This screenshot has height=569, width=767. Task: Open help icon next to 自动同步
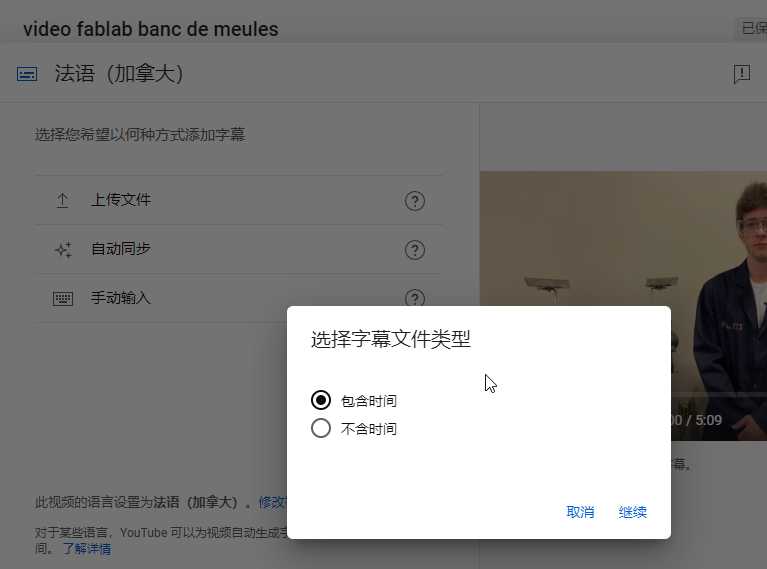click(415, 250)
